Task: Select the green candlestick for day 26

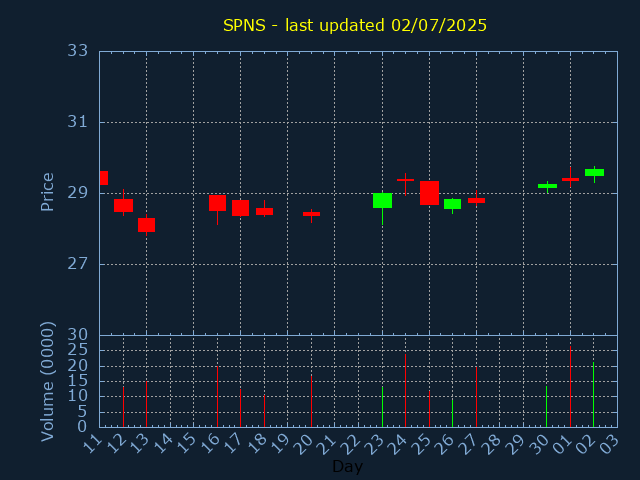Action: (x=453, y=204)
